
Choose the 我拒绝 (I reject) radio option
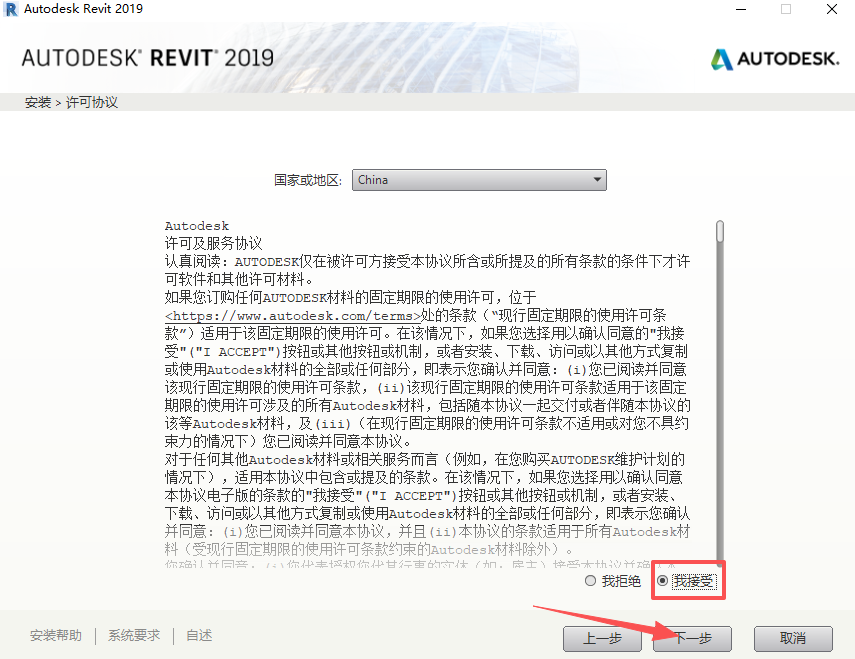(x=590, y=581)
